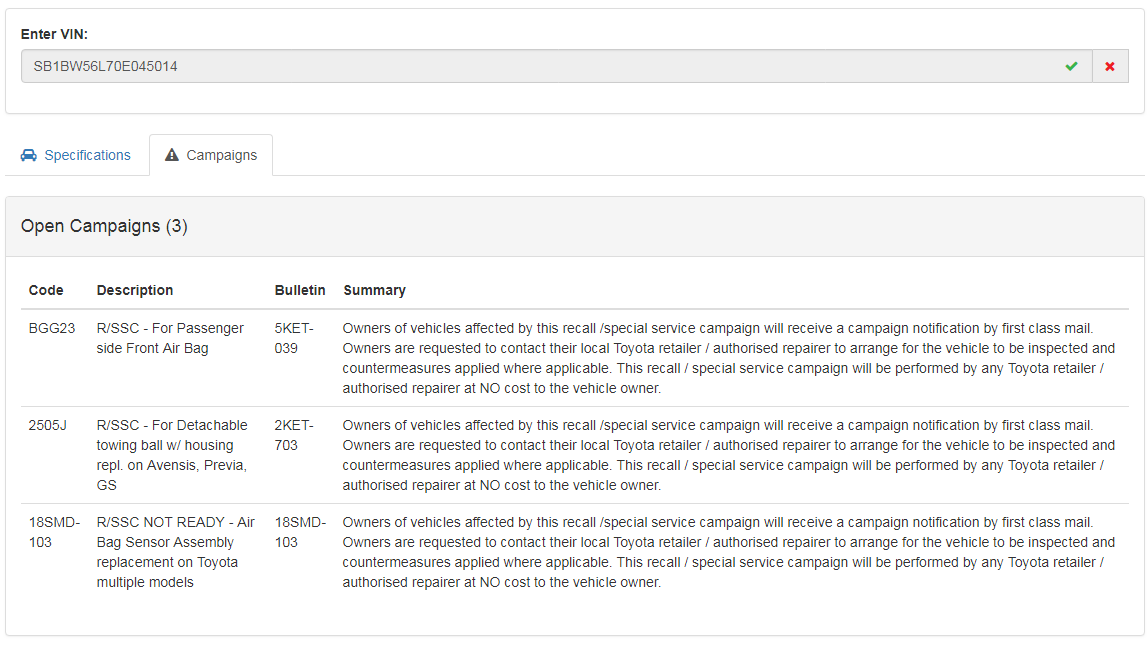Click bulletin number 2KET-703
This screenshot has width=1148, height=645.
coord(294,435)
